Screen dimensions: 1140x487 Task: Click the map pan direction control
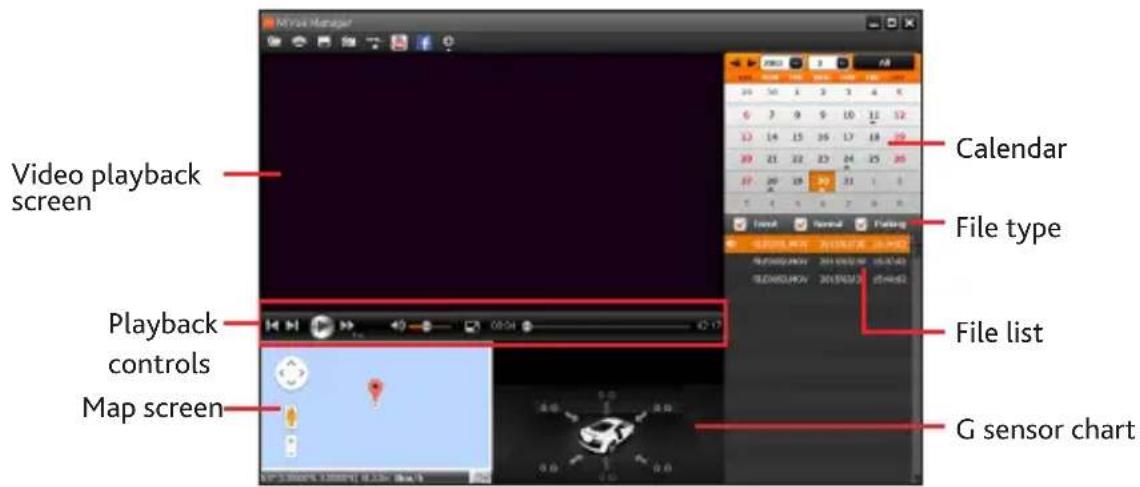pyautogui.click(x=293, y=374)
